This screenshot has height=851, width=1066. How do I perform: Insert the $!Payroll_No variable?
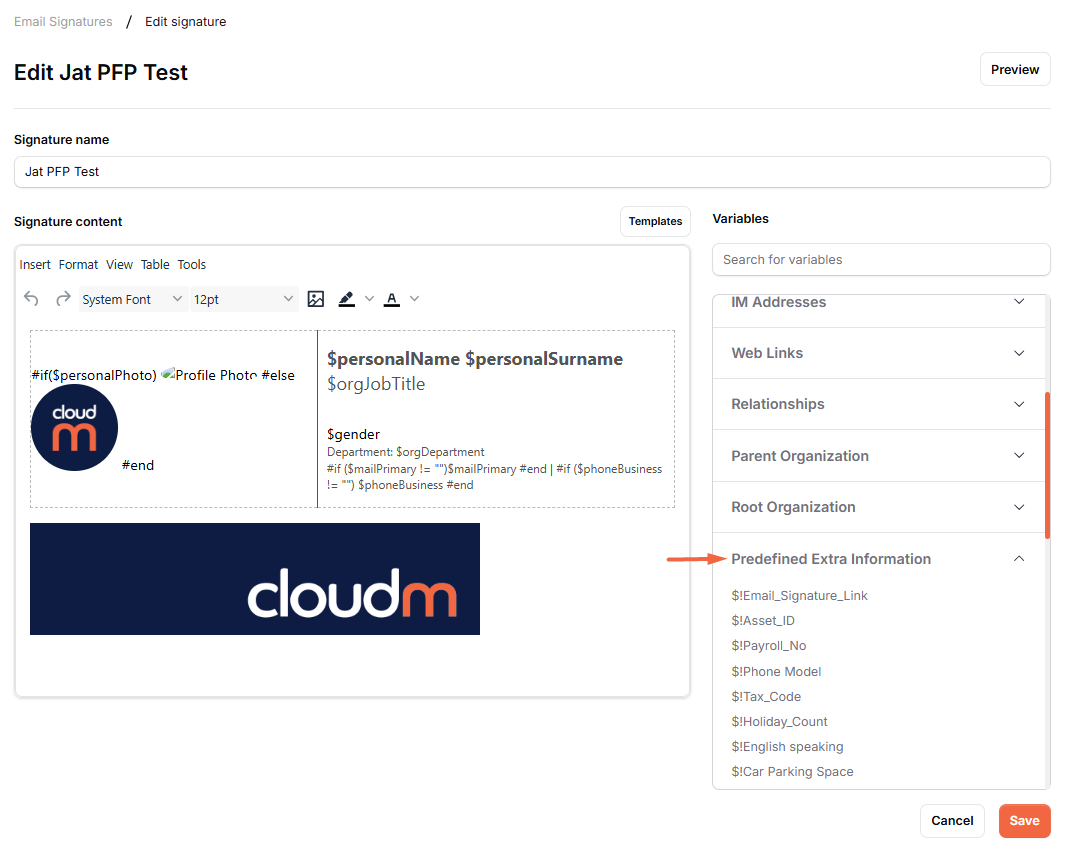click(769, 646)
